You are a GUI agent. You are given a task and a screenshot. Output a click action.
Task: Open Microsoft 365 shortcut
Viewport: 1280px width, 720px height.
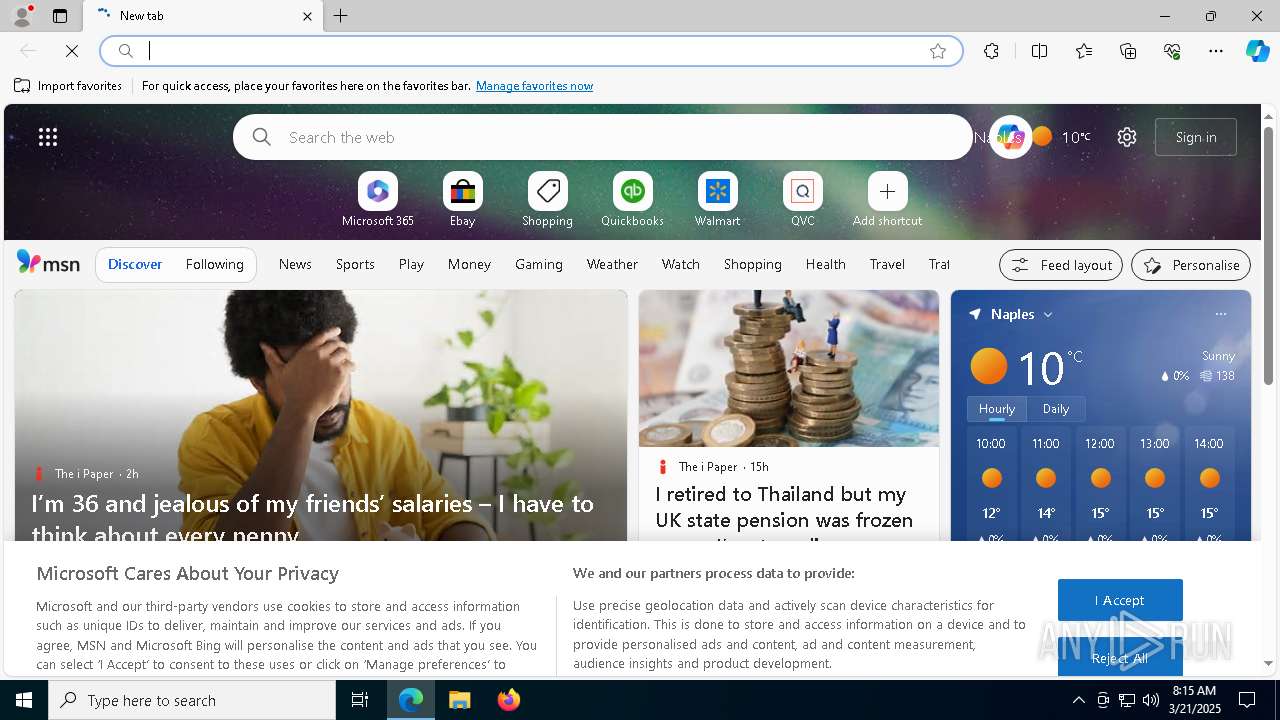[378, 200]
